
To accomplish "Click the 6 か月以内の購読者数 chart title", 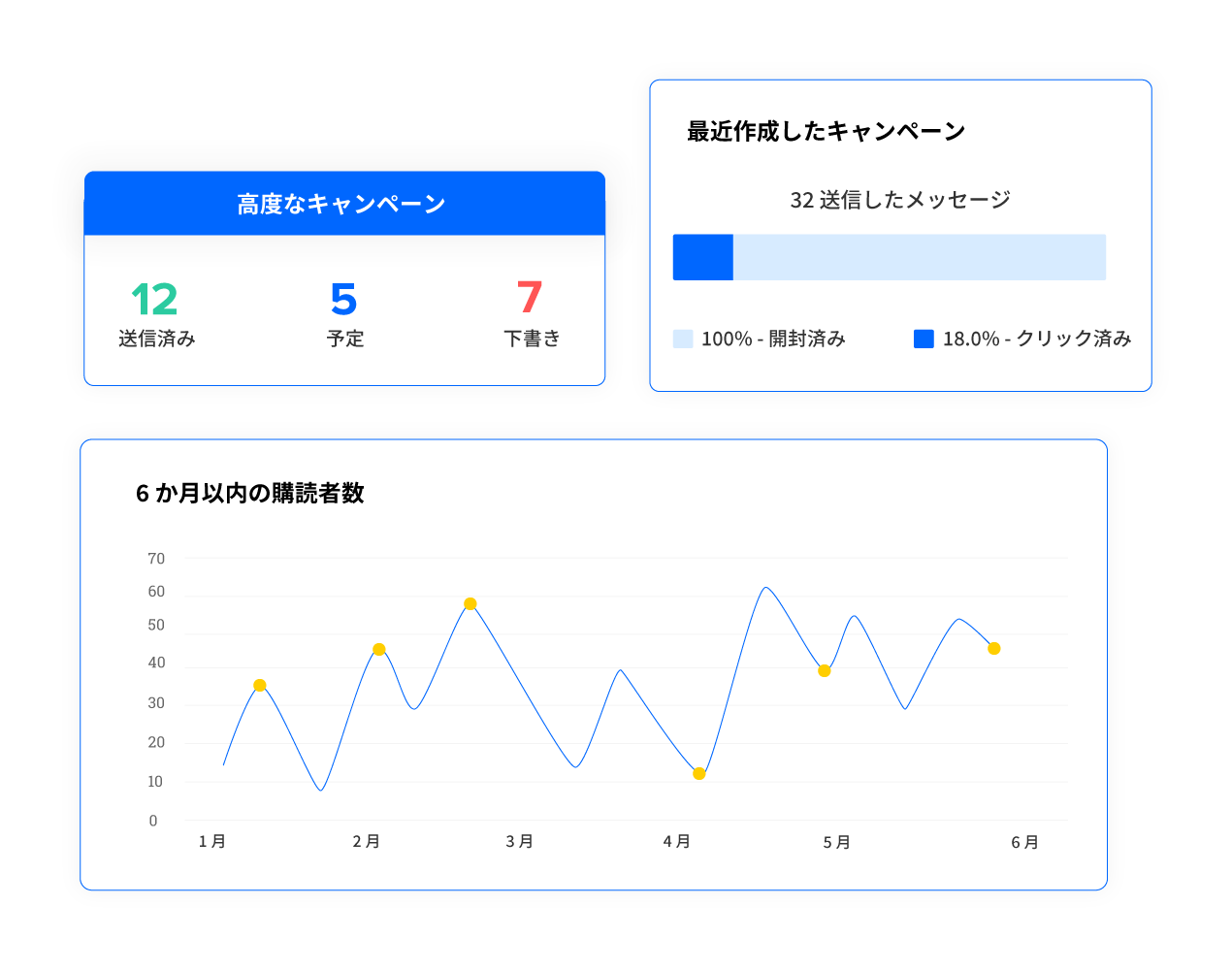I will (250, 493).
